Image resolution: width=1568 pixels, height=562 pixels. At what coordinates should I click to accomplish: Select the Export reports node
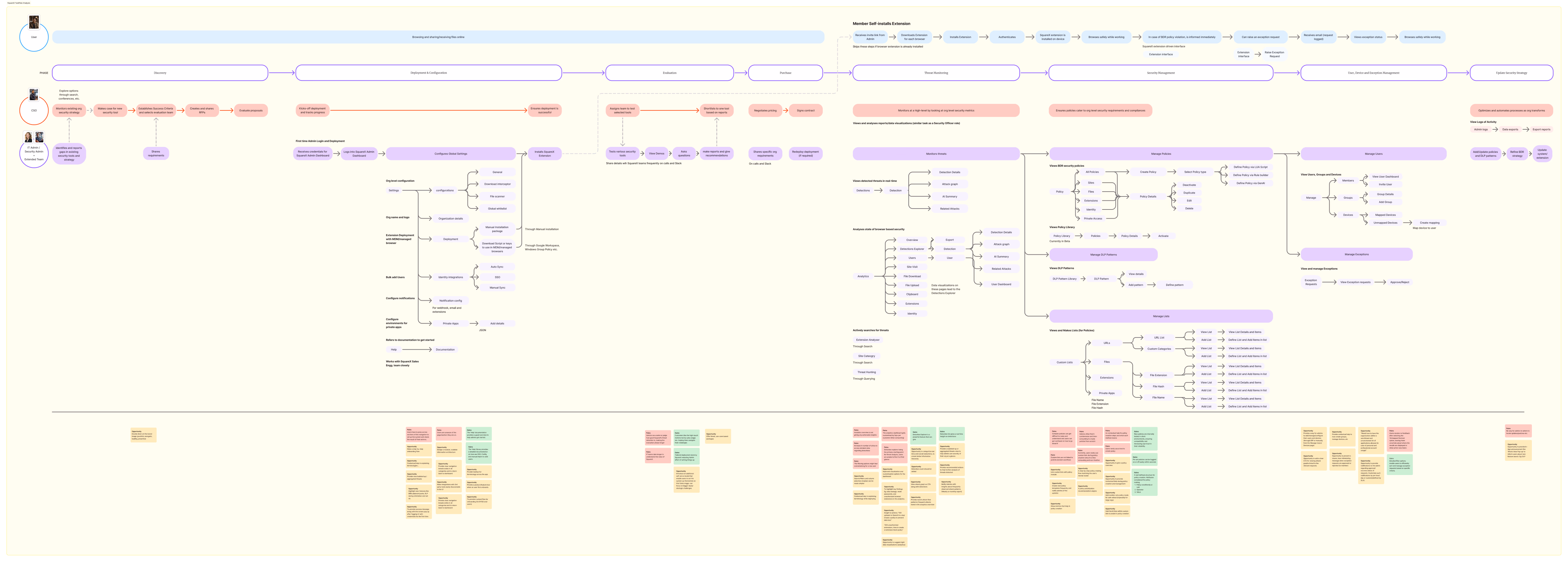(1541, 129)
